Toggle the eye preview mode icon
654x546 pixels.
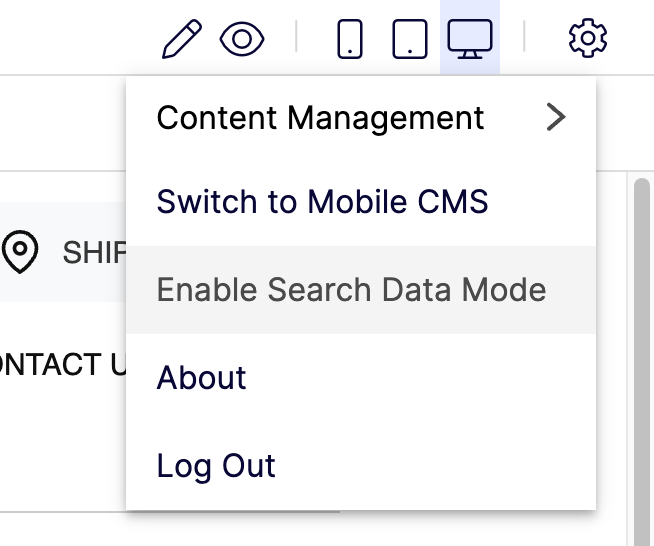coord(242,39)
